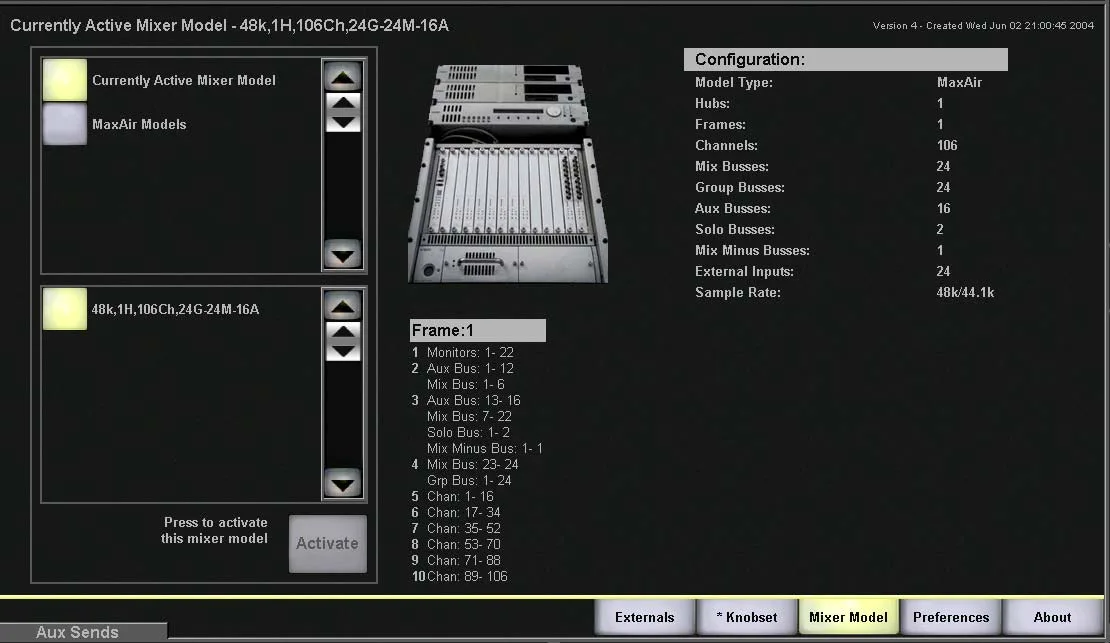Click the 'Mix Bus: 23- 24' row
Image resolution: width=1110 pixels, height=643 pixels.
coord(472,465)
